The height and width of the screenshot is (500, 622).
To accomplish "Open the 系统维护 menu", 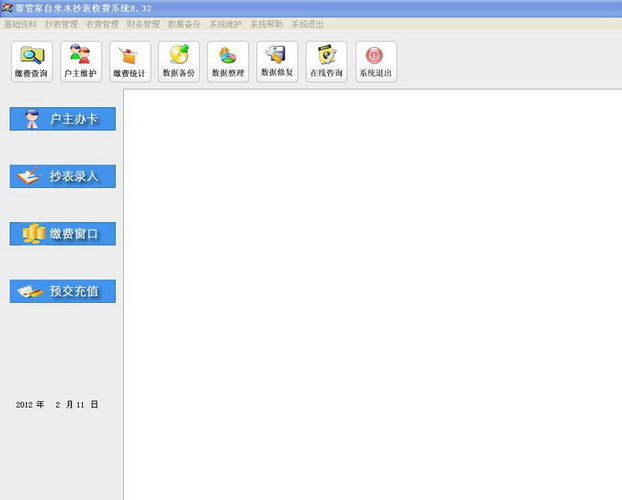I will [x=225, y=24].
